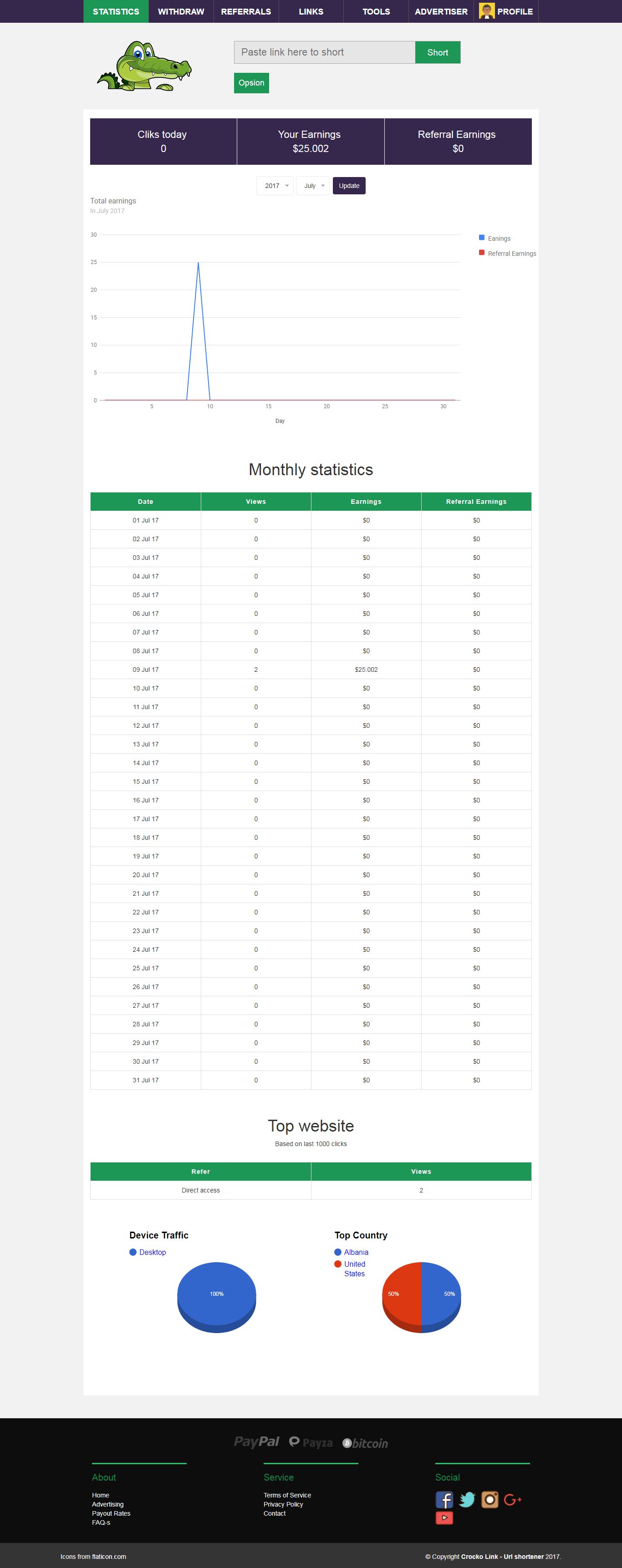This screenshot has height=1568, width=622.
Task: Focus the paste link input field
Action: click(x=324, y=52)
